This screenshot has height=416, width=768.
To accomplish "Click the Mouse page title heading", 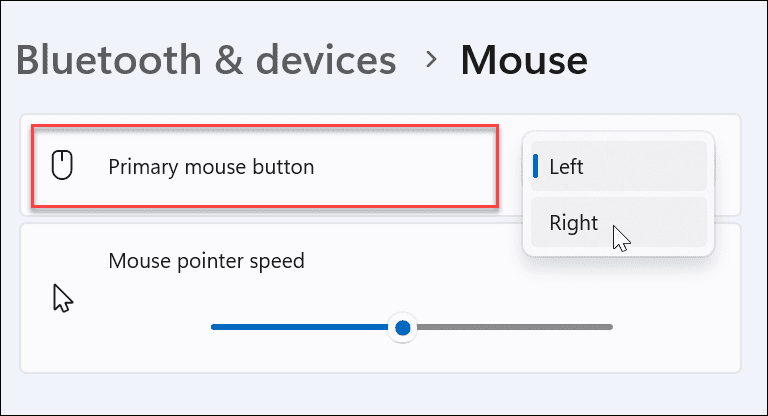I will click(523, 61).
